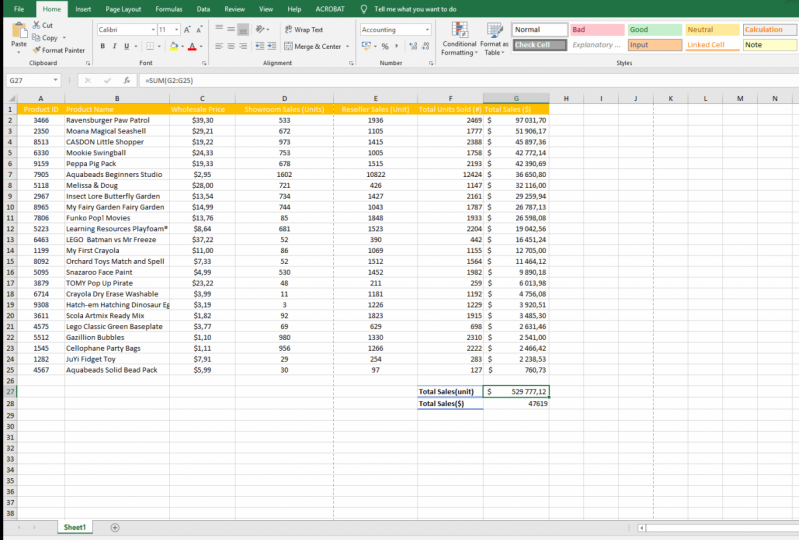Open the underline style dropdown arrow
The width and height of the screenshot is (799, 540).
click(x=136, y=46)
